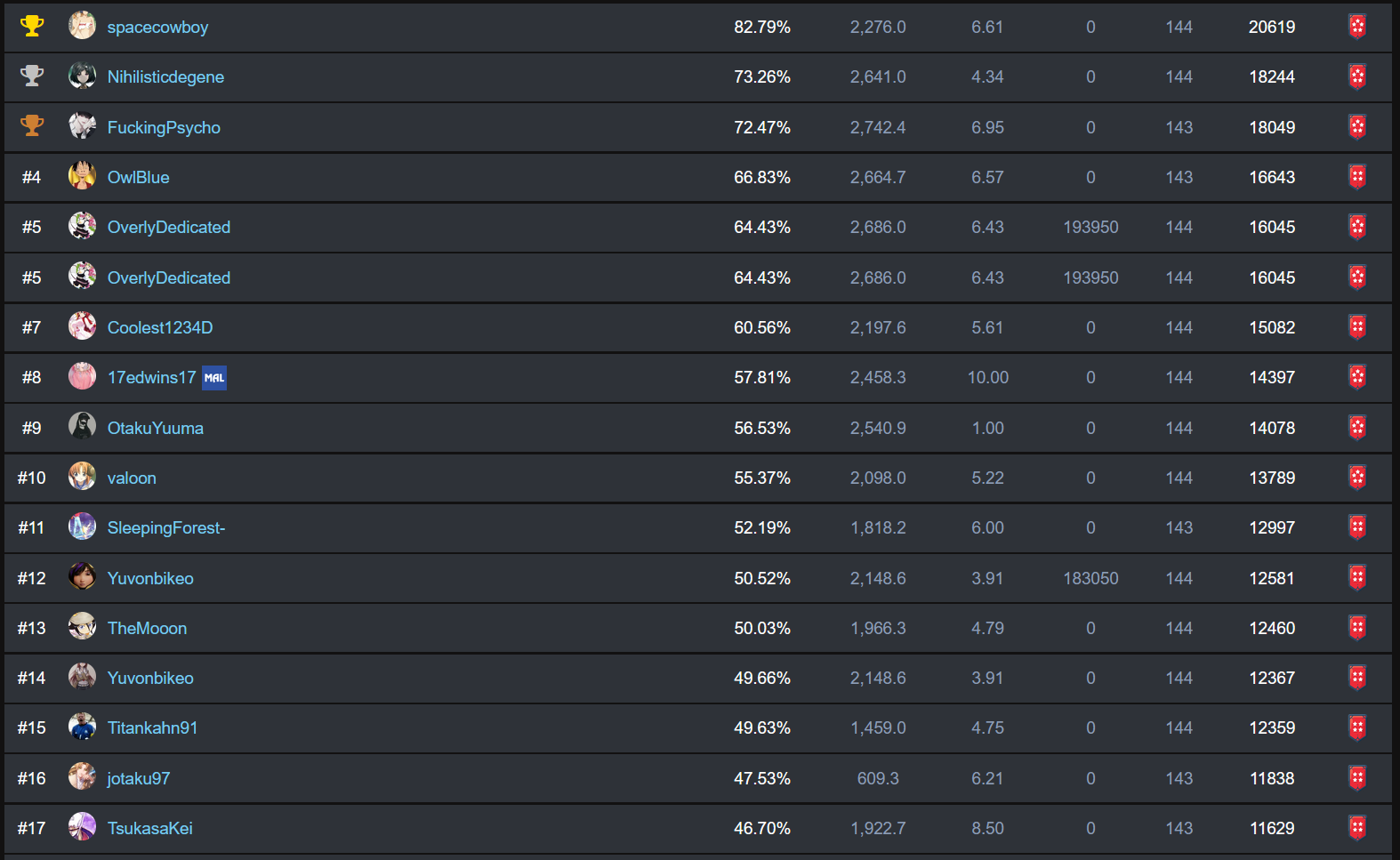Open the SleepingForest- profile link

[166, 527]
